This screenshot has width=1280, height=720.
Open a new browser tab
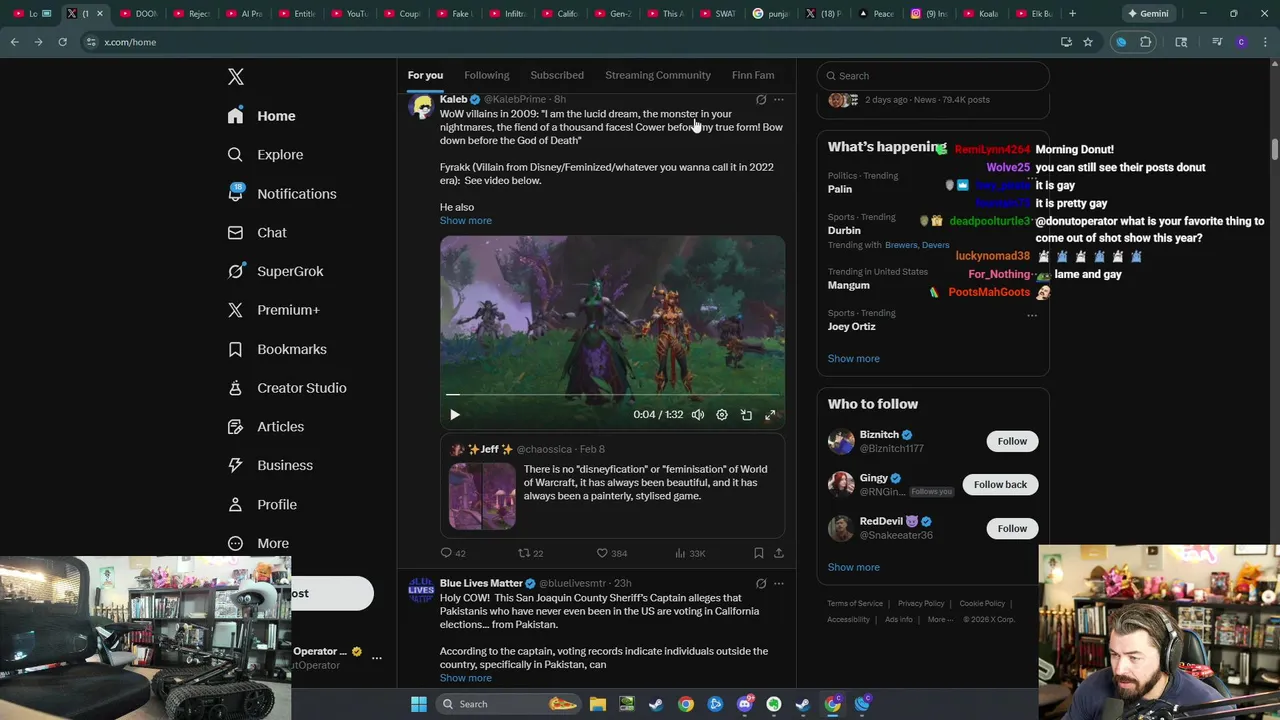pyautogui.click(x=1072, y=13)
